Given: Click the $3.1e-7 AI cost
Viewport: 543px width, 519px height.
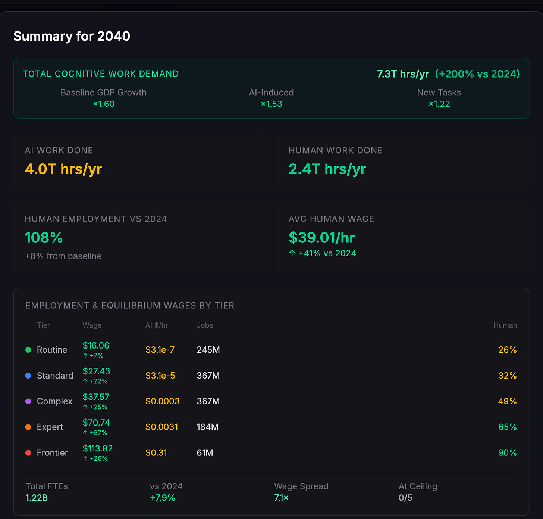Looking at the screenshot, I should (x=160, y=350).
